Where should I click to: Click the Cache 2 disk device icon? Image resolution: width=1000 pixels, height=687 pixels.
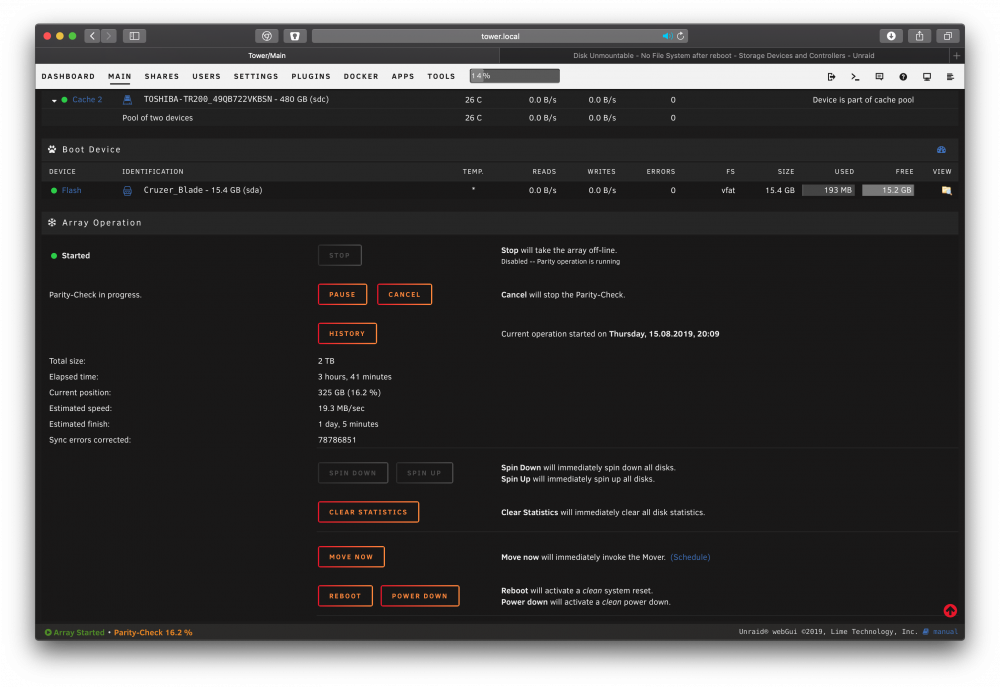click(128, 100)
